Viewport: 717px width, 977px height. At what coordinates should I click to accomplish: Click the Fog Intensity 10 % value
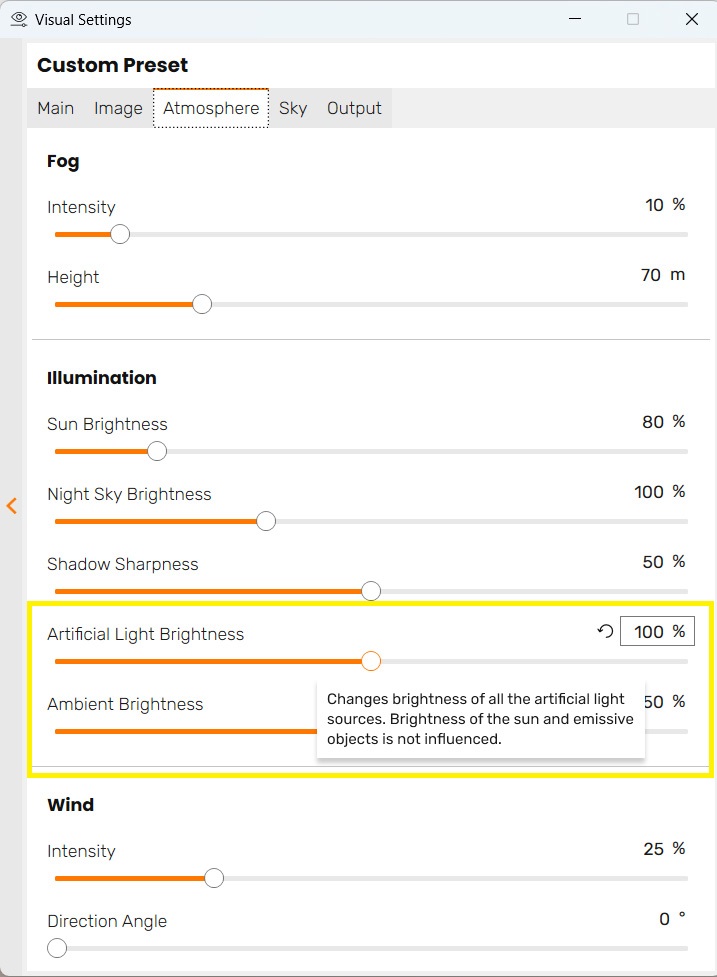pos(665,205)
